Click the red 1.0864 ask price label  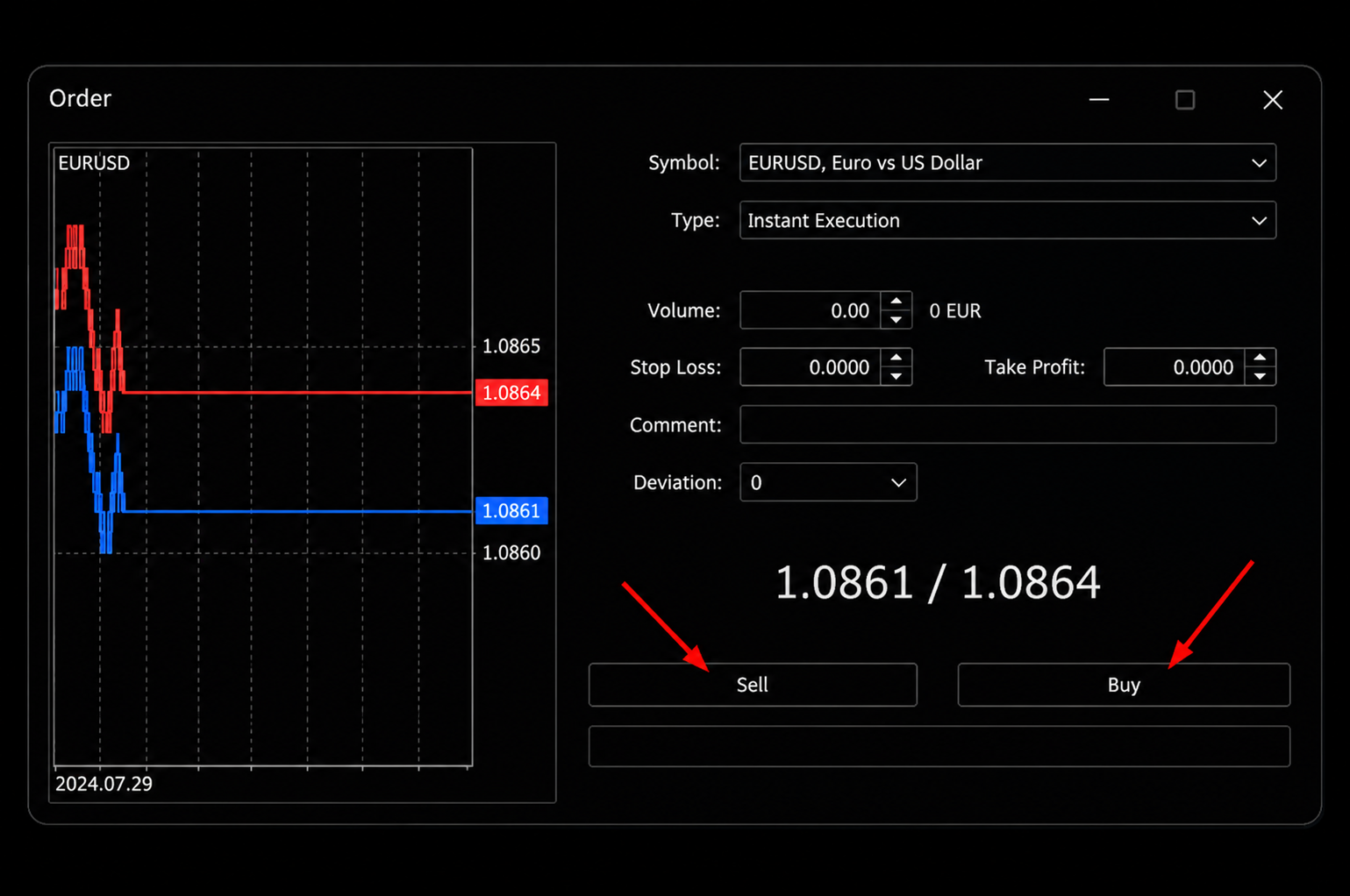(511, 393)
